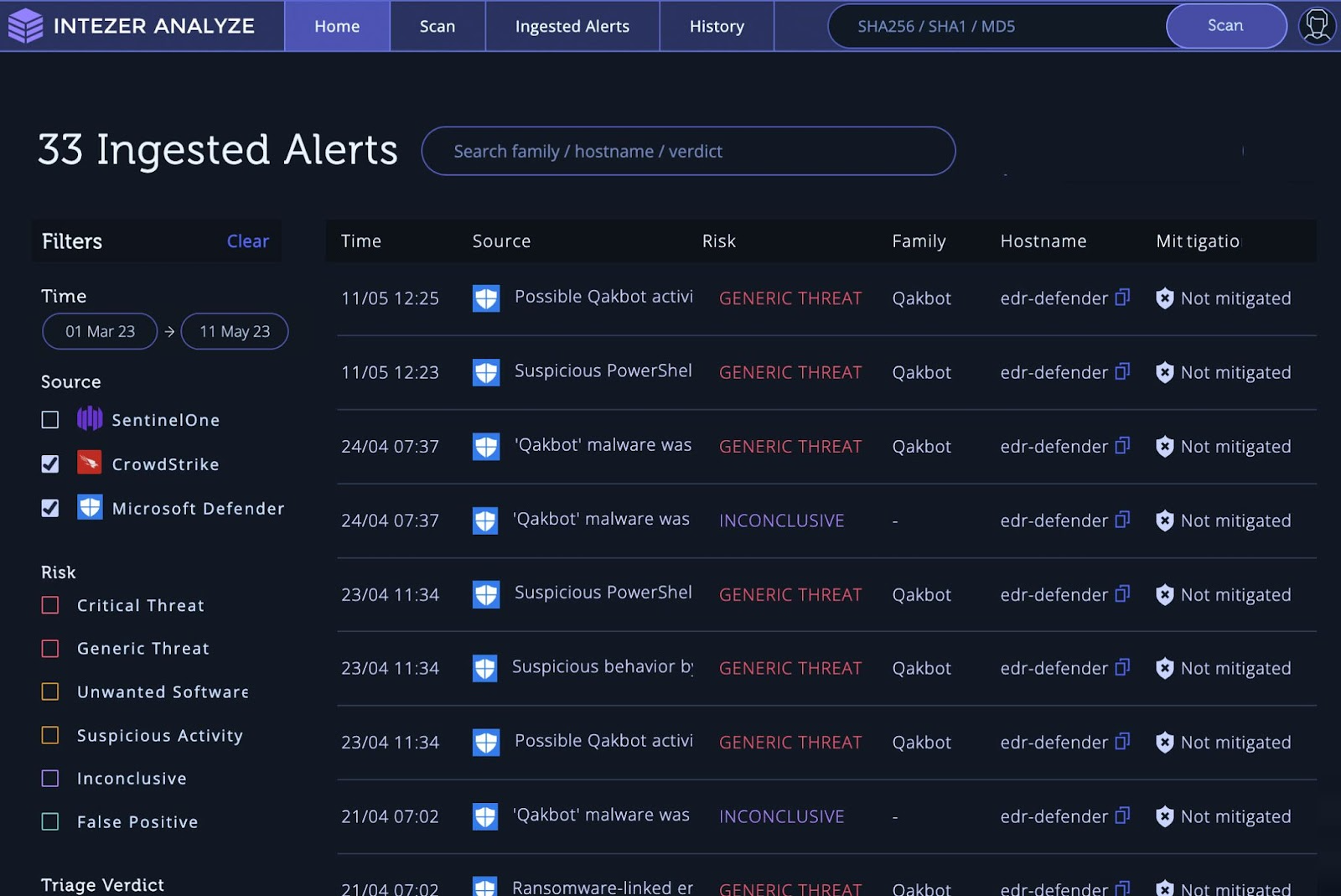Open the end date picker 11 May 23
This screenshot has width=1341, height=896.
(x=235, y=332)
